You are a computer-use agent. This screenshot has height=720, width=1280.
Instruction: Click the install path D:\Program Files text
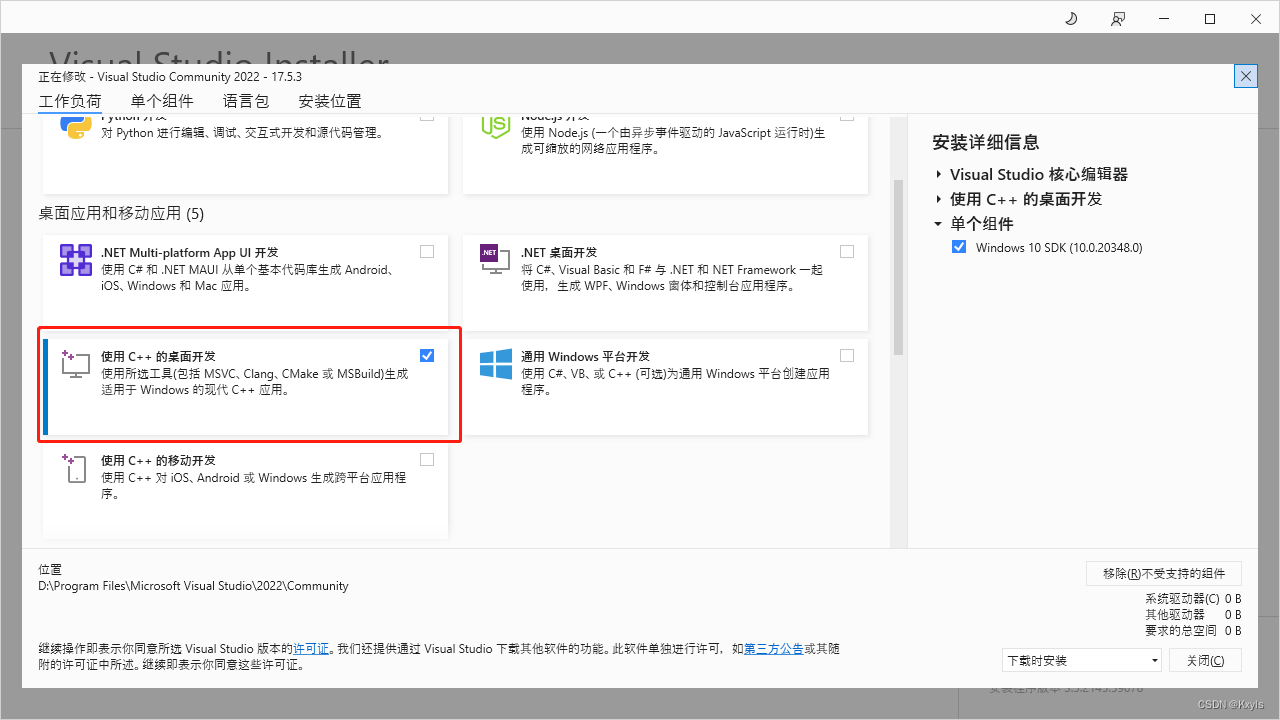pyautogui.click(x=193, y=586)
